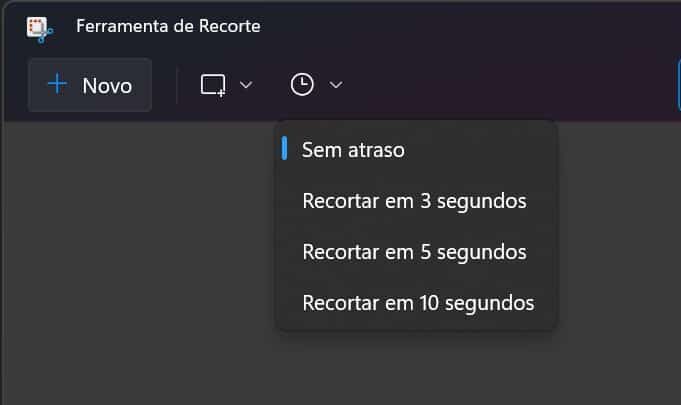Click the vertical divider after Novo
This screenshot has height=405, width=681.
coord(177,85)
